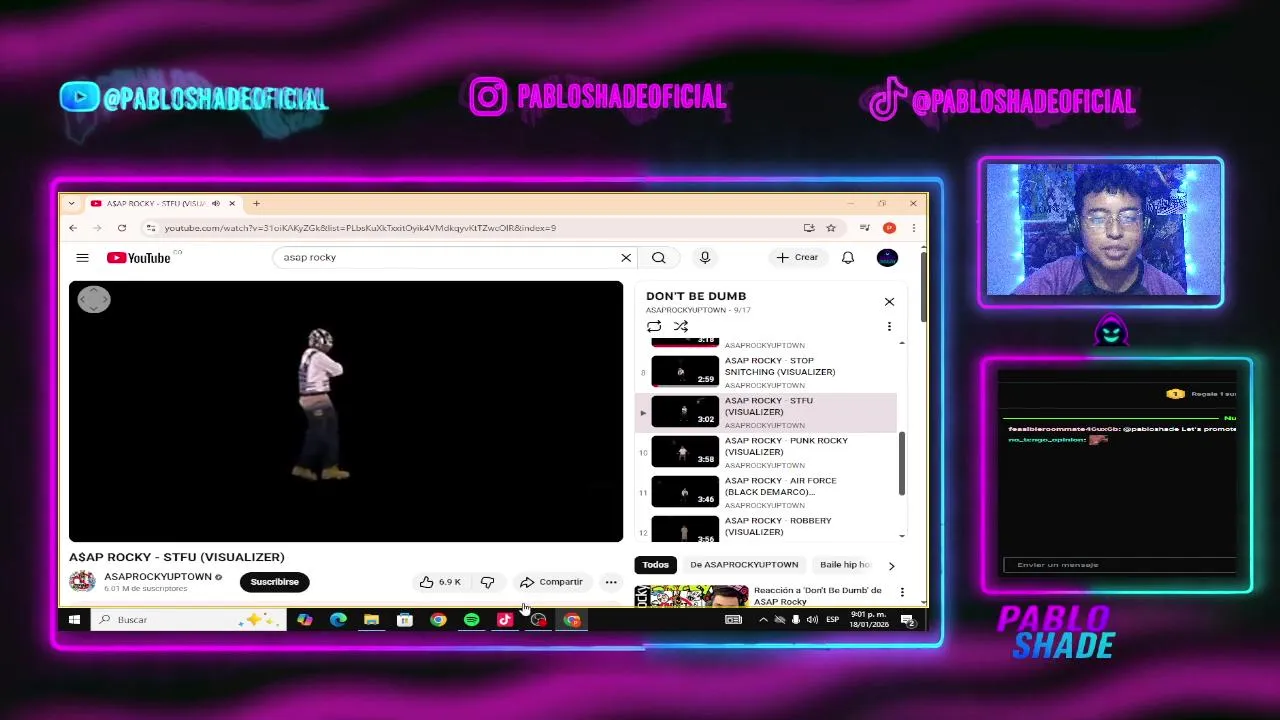Dislike the STFU video
Viewport: 1280px width, 720px height.
[488, 582]
